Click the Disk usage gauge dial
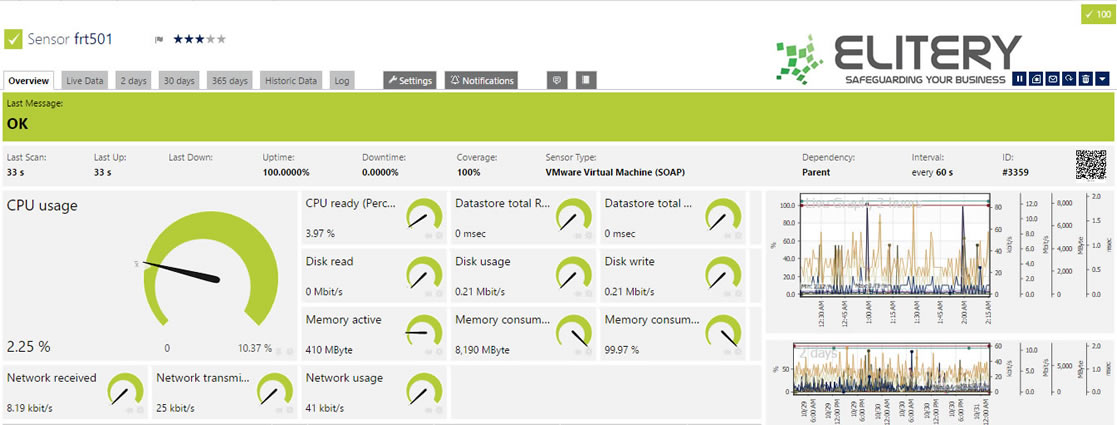 point(574,274)
